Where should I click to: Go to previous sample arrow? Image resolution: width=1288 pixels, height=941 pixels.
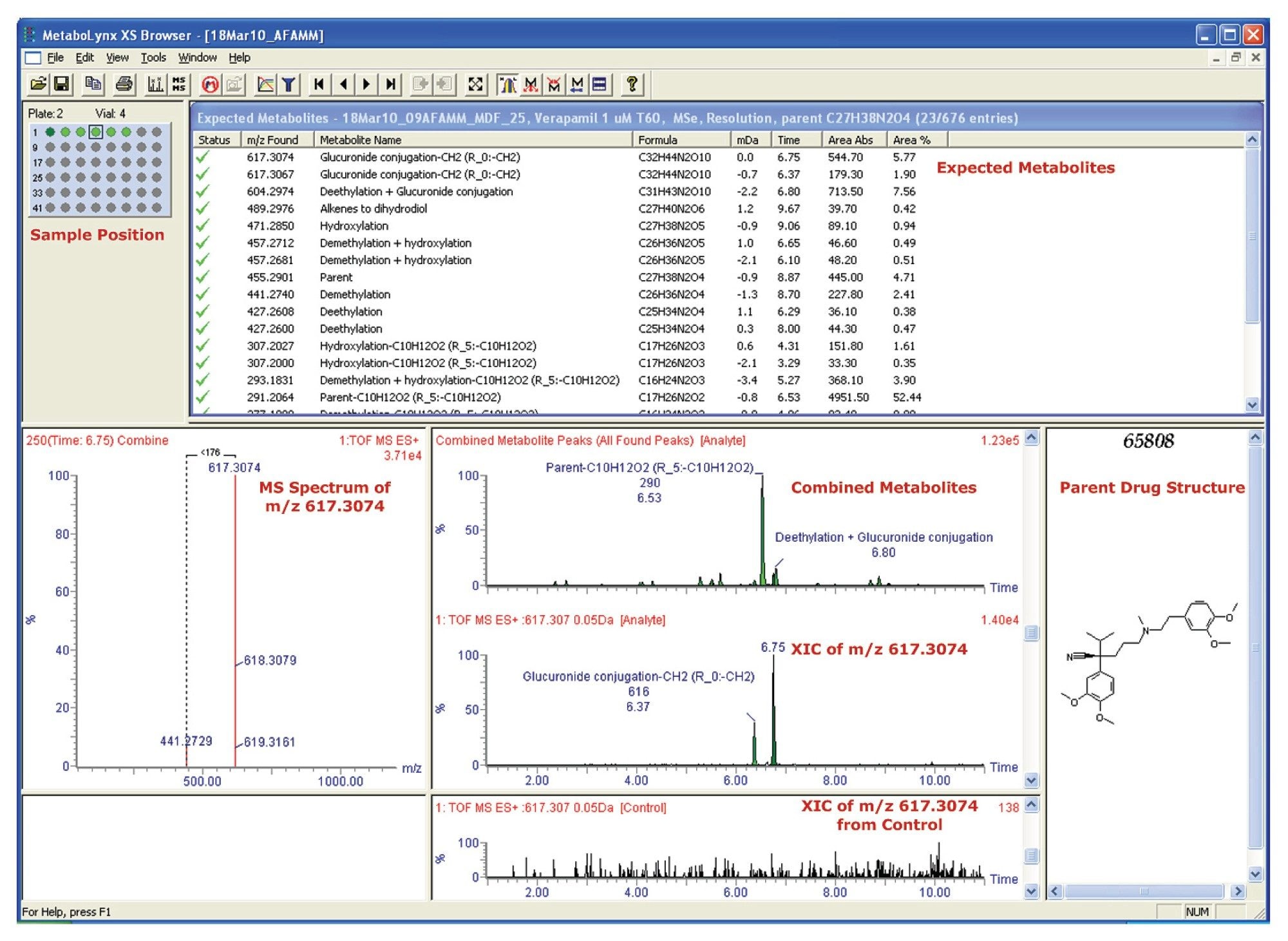(x=343, y=84)
